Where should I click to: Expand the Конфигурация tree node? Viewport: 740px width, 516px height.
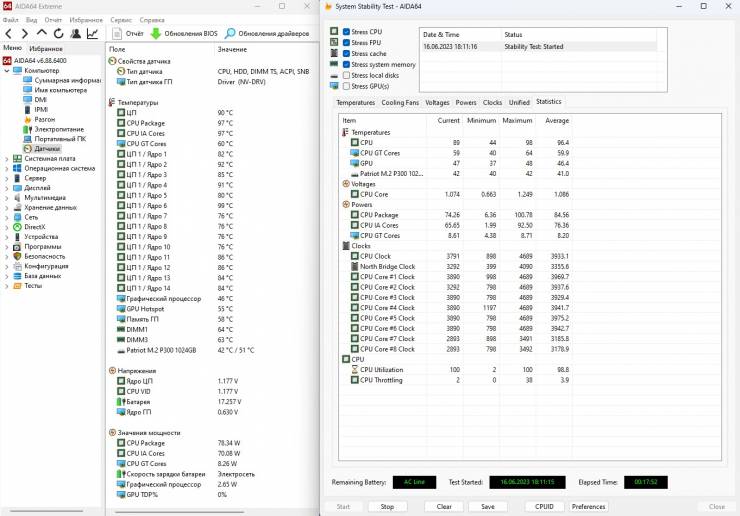coord(7,266)
